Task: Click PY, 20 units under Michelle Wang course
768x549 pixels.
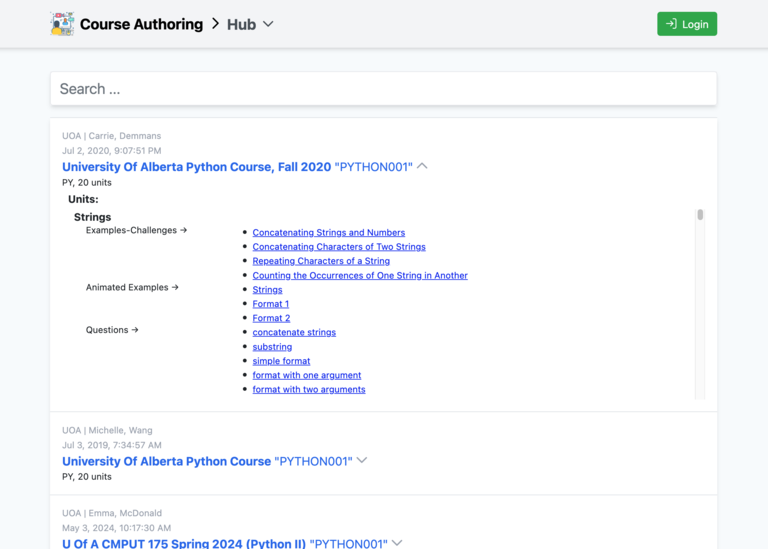Action: tap(87, 477)
